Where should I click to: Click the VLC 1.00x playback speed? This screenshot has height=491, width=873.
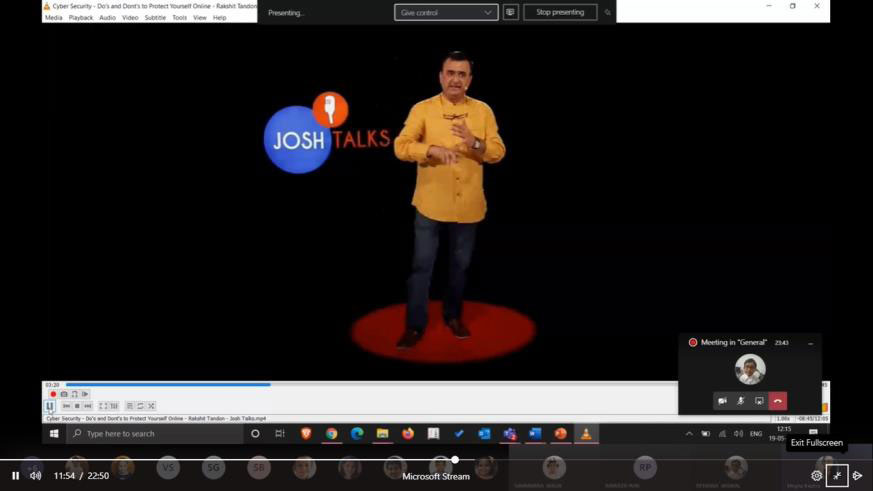point(783,419)
